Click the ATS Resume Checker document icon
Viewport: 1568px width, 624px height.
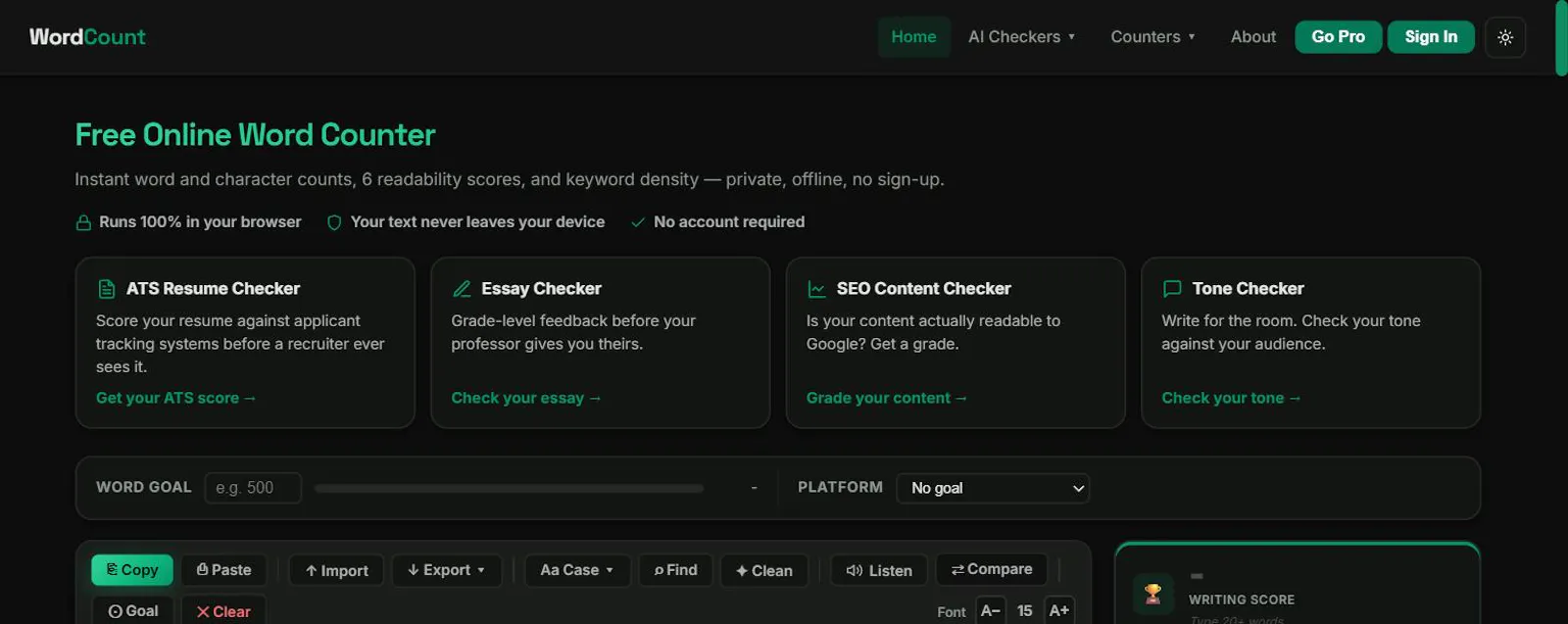107,289
